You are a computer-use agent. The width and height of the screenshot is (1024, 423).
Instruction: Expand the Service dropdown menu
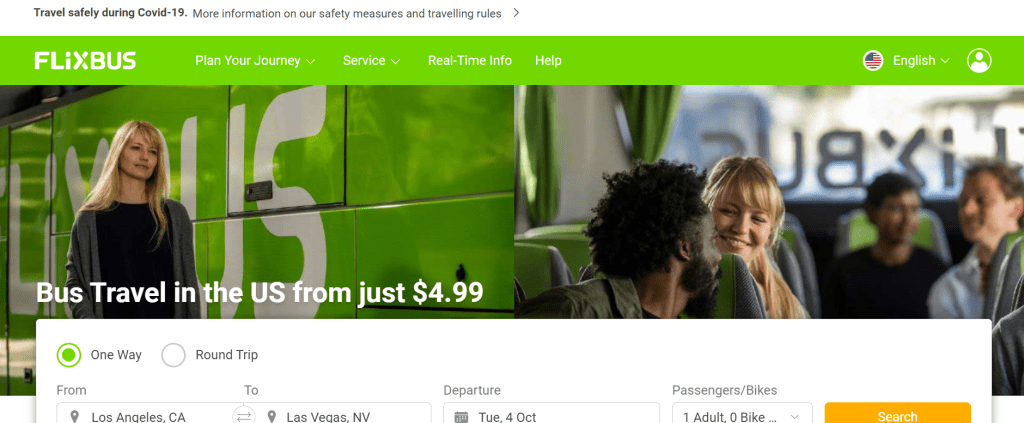pyautogui.click(x=372, y=61)
